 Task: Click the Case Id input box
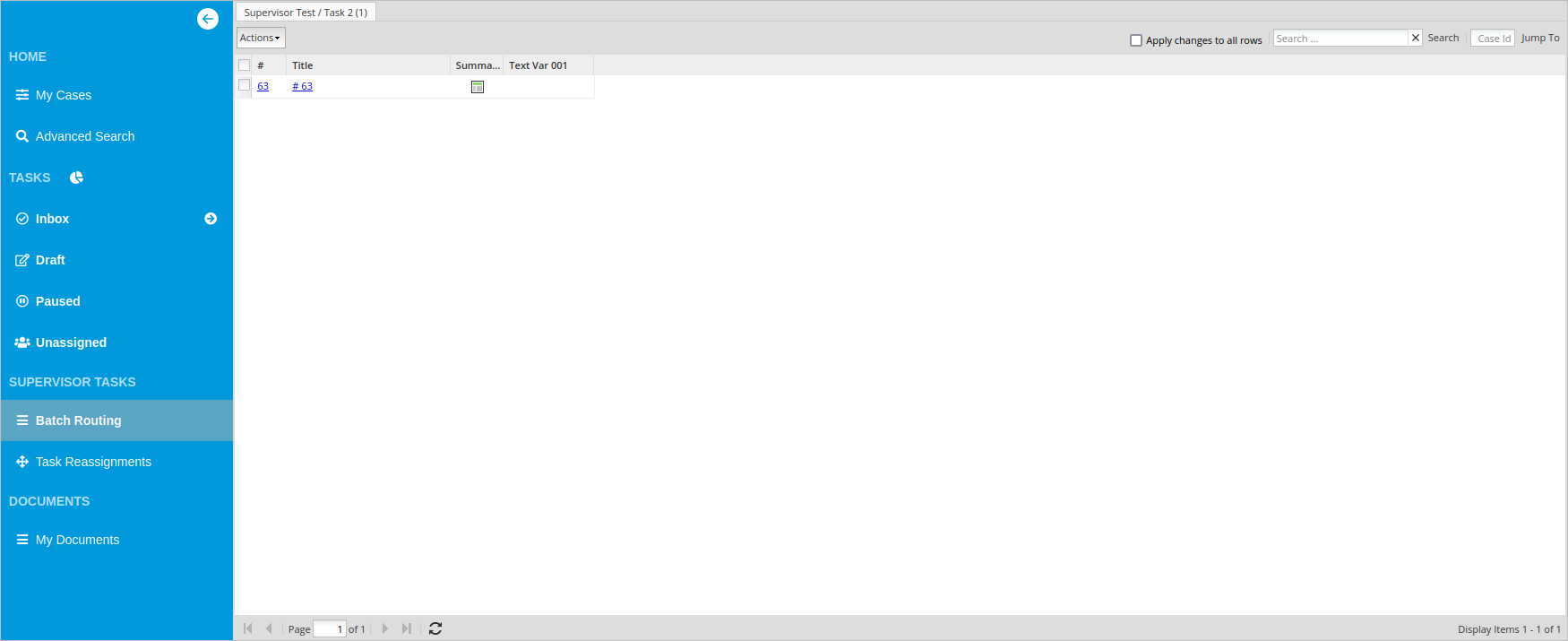tap(1493, 39)
